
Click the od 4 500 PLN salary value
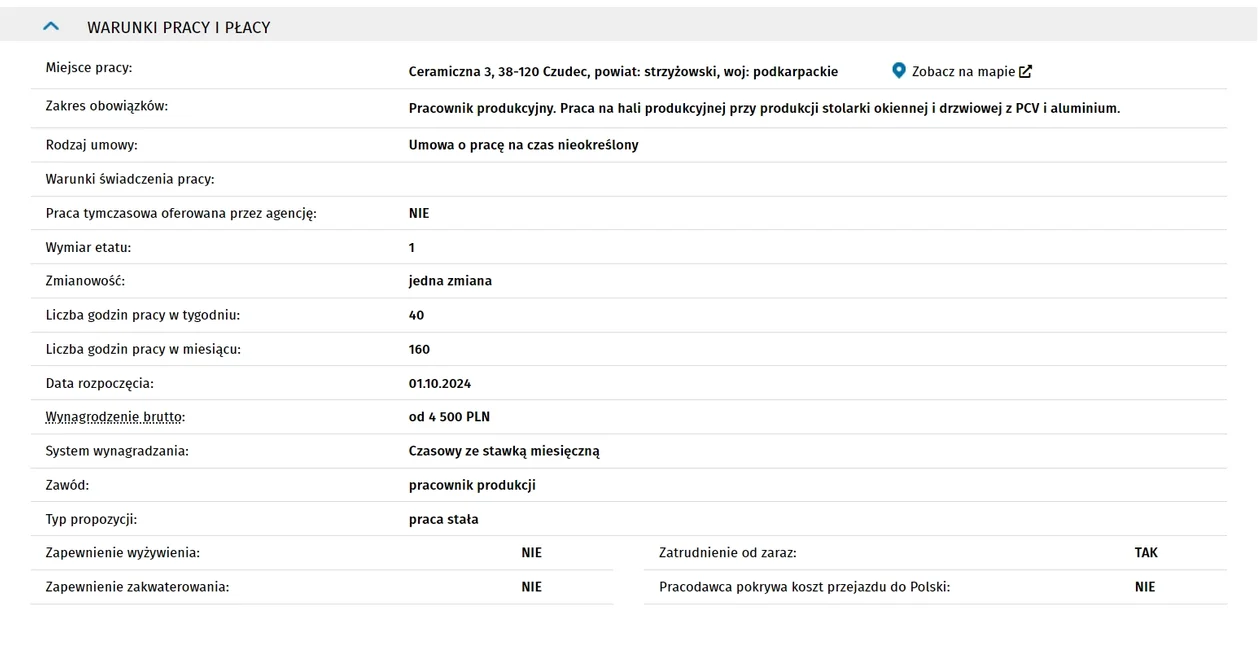tap(449, 417)
